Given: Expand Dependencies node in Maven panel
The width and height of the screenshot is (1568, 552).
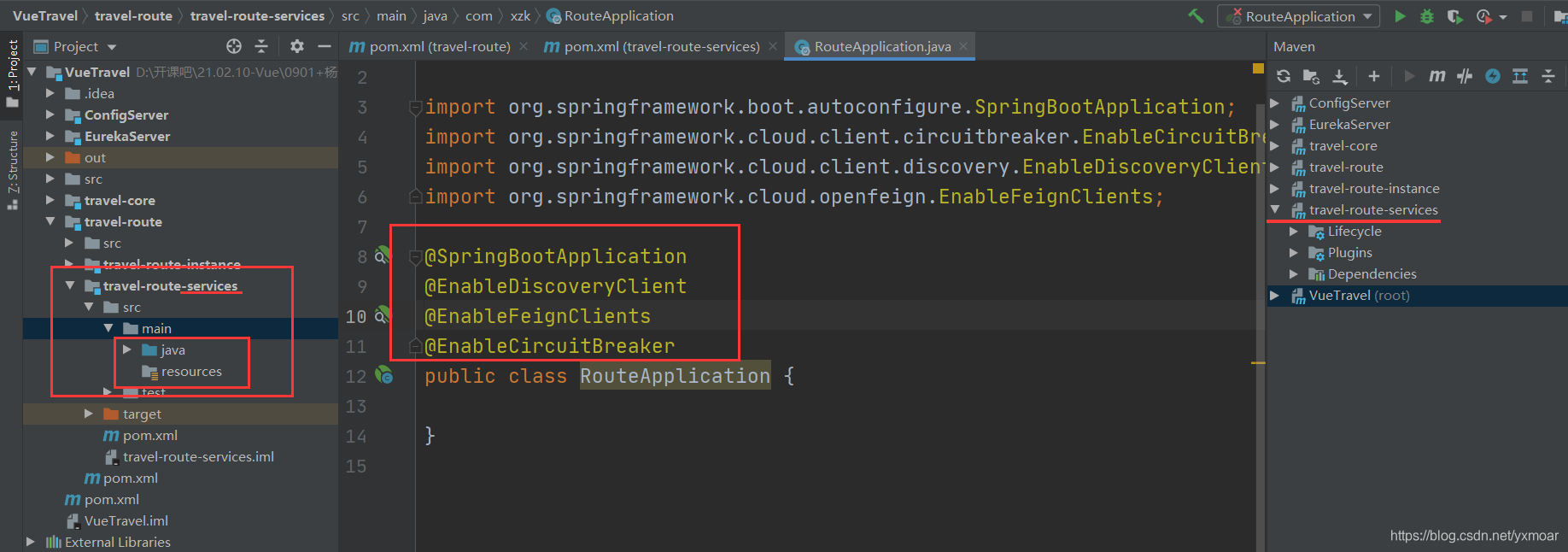Looking at the screenshot, I should coord(1294,274).
